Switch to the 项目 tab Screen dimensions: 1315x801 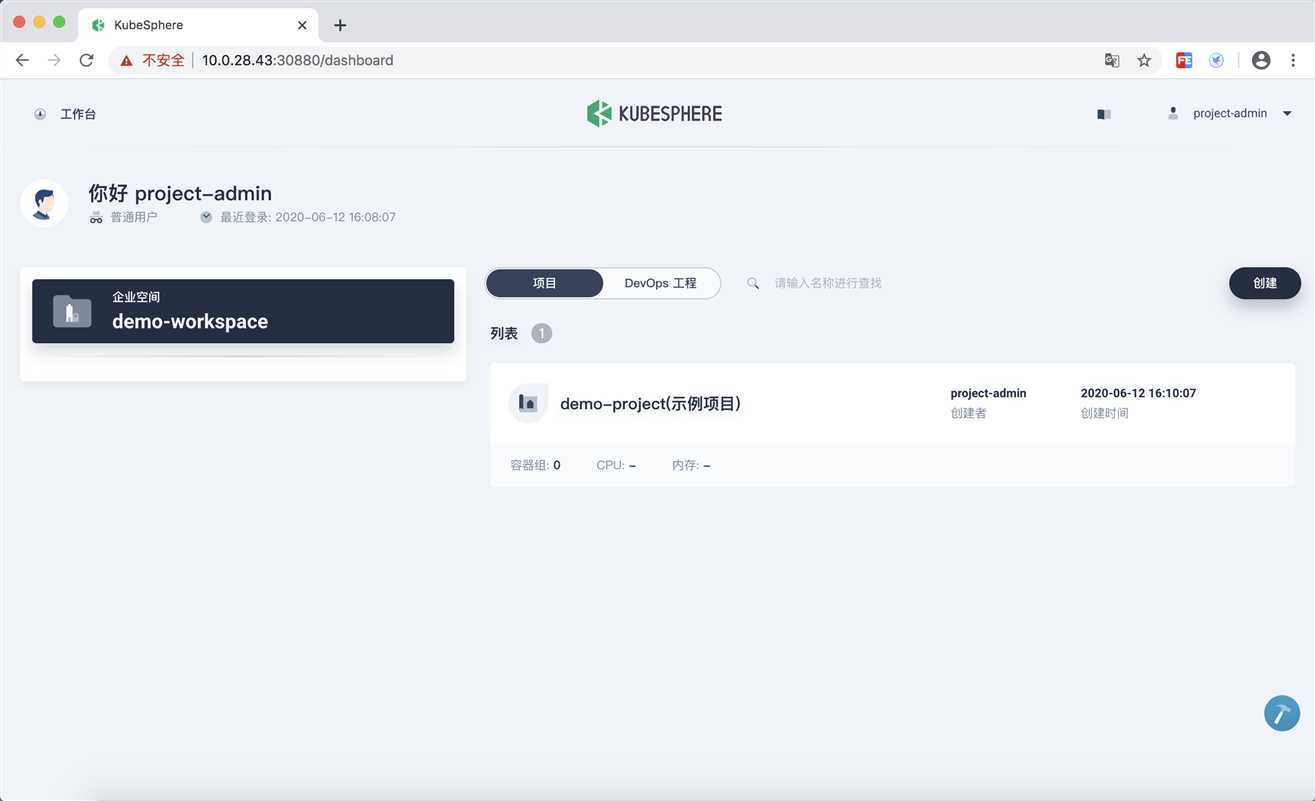[544, 283]
